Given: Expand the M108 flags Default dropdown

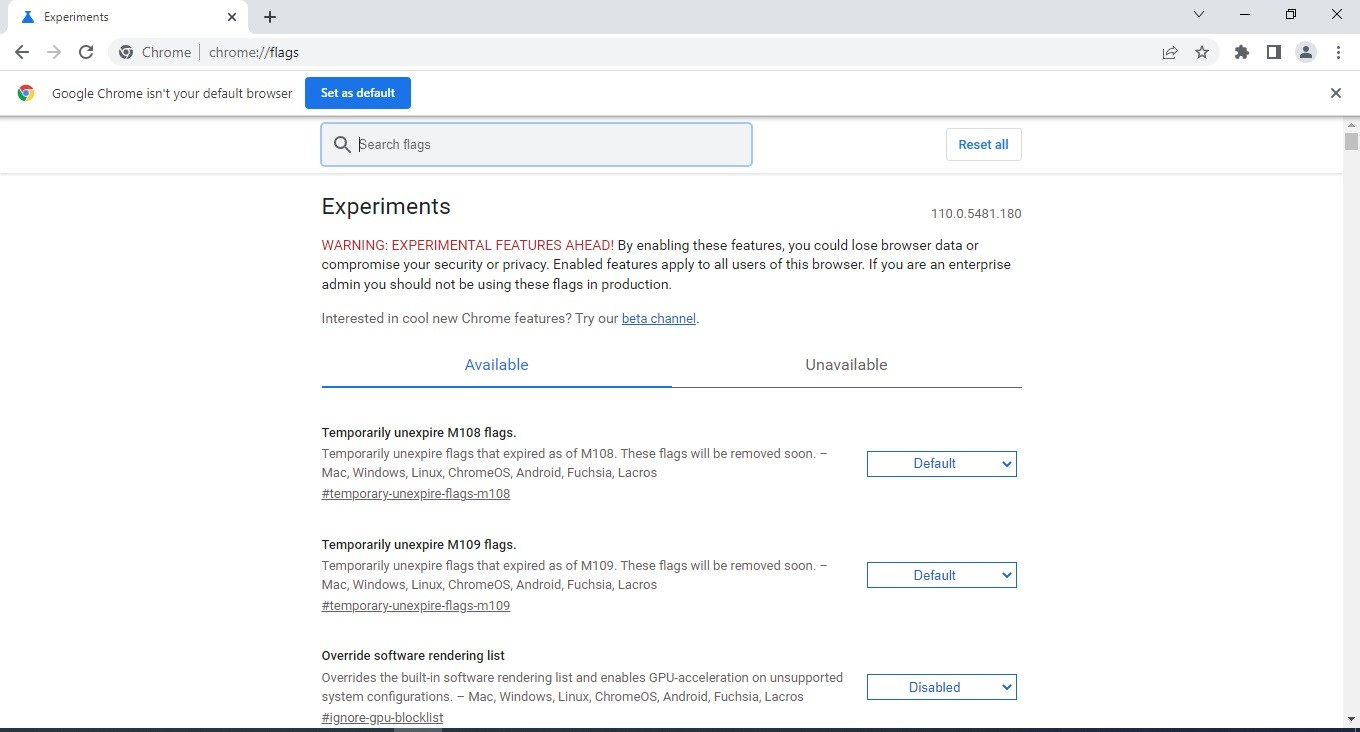Looking at the screenshot, I should coord(941,464).
